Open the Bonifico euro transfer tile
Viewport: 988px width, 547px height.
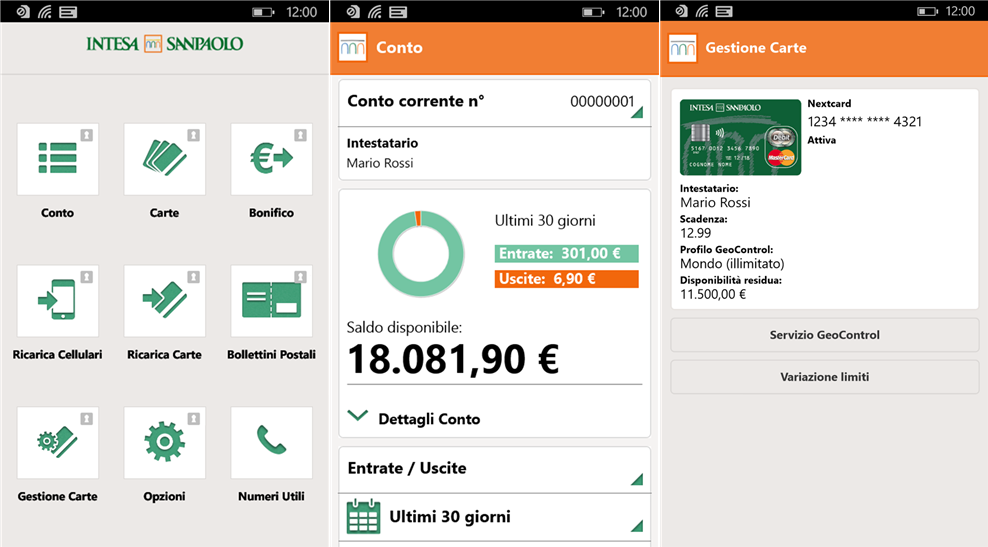(272, 159)
